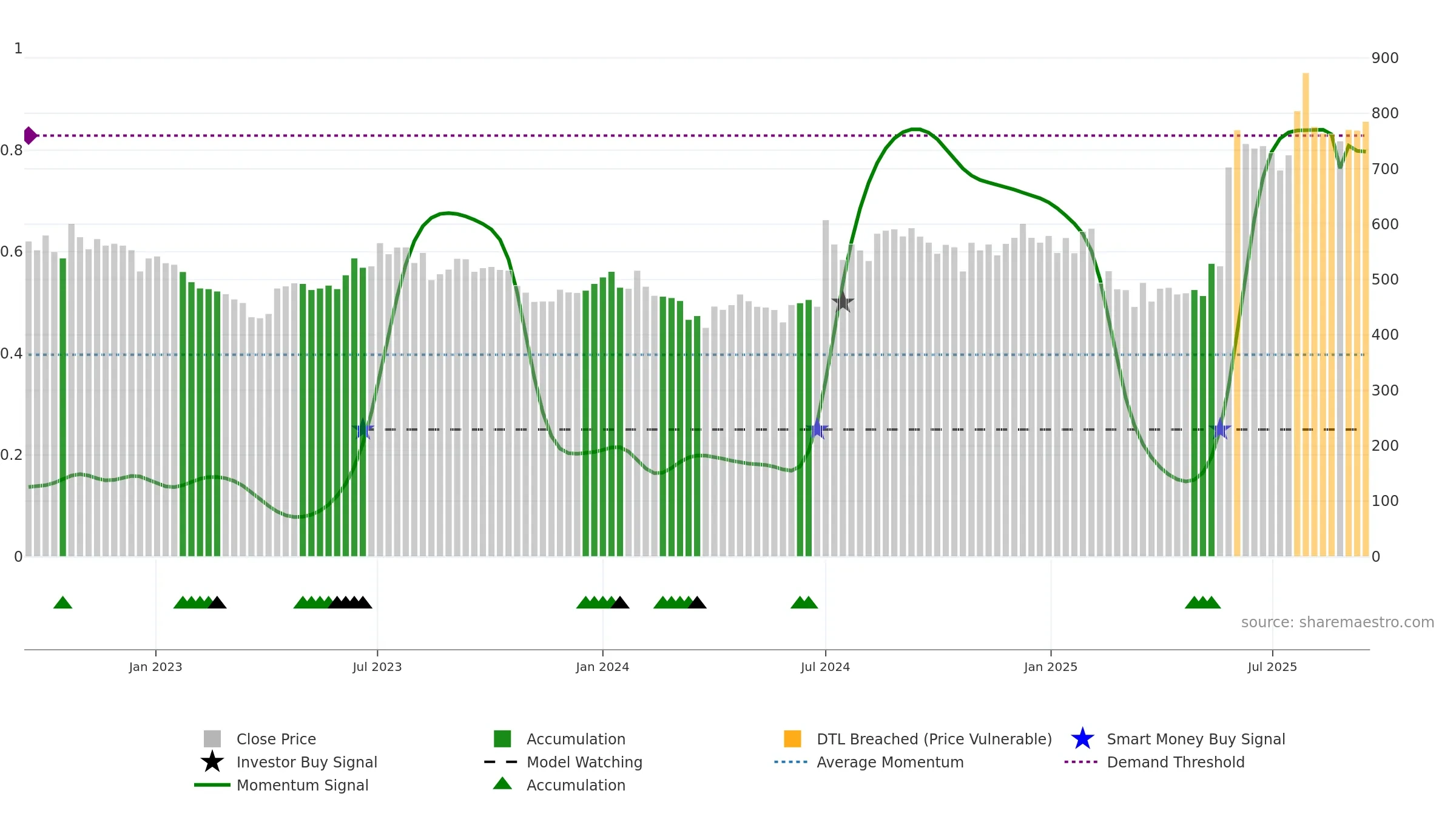Click the blue star legend icon
The image size is (1456, 819).
point(1082,739)
